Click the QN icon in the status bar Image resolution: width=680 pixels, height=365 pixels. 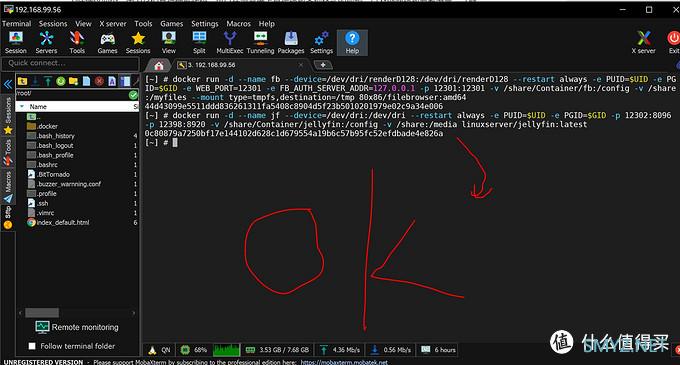pos(160,350)
